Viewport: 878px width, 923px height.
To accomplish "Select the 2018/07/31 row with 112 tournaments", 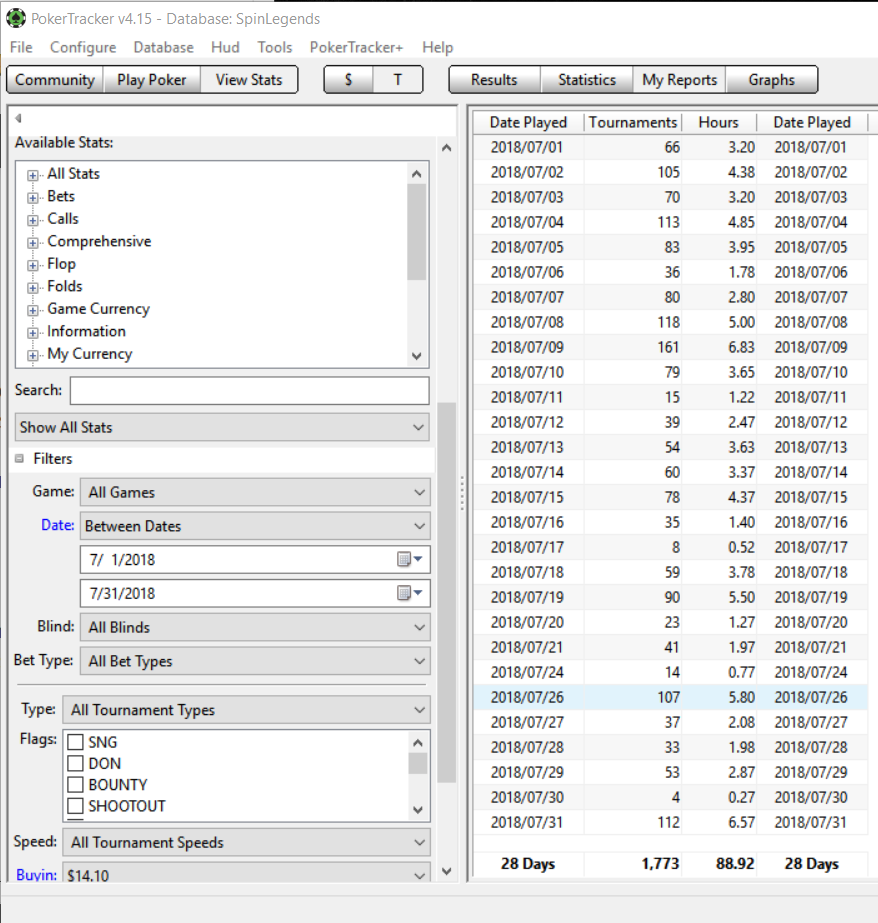I will click(670, 822).
